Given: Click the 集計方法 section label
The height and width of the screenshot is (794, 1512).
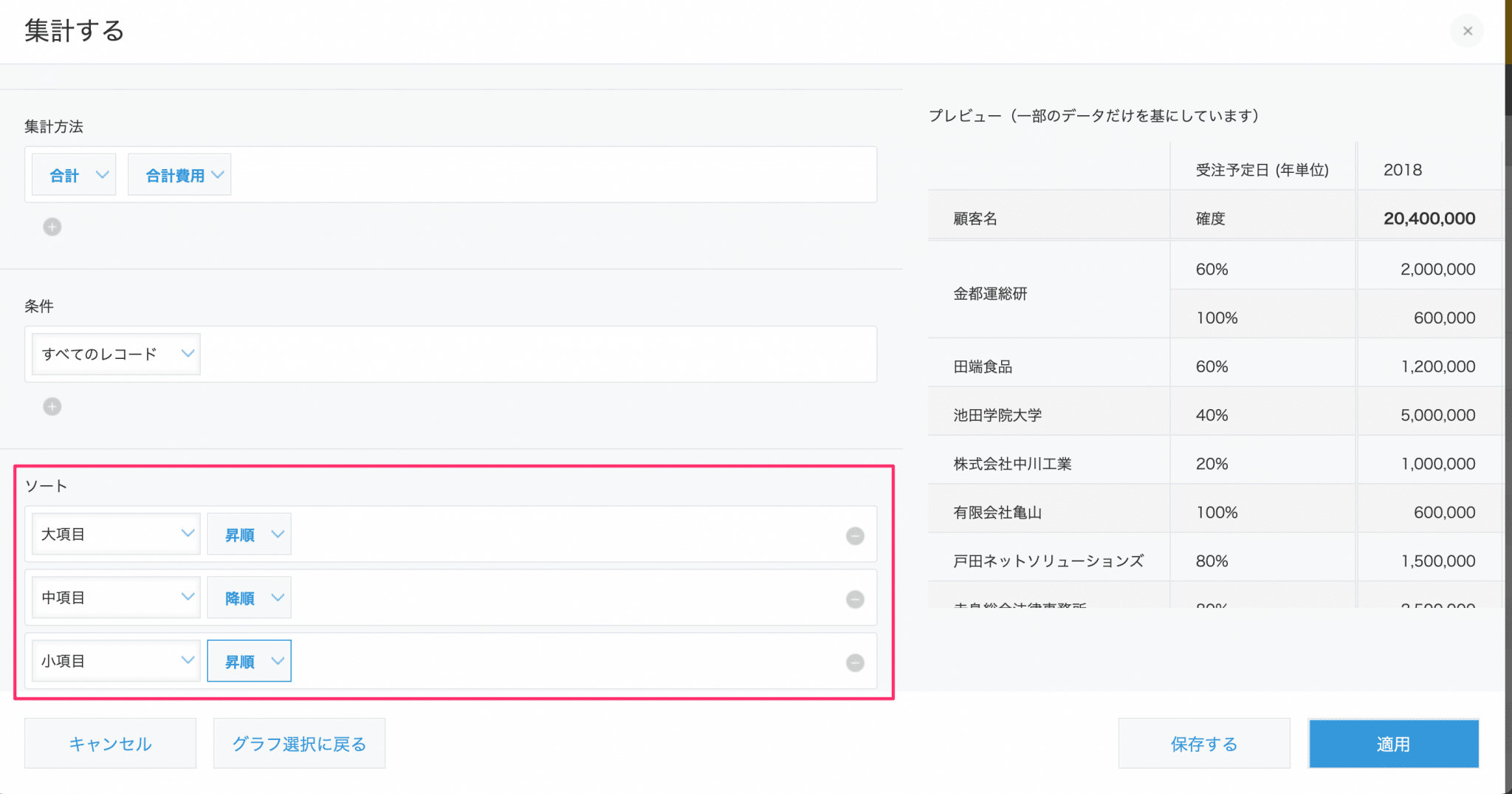Looking at the screenshot, I should [x=54, y=127].
